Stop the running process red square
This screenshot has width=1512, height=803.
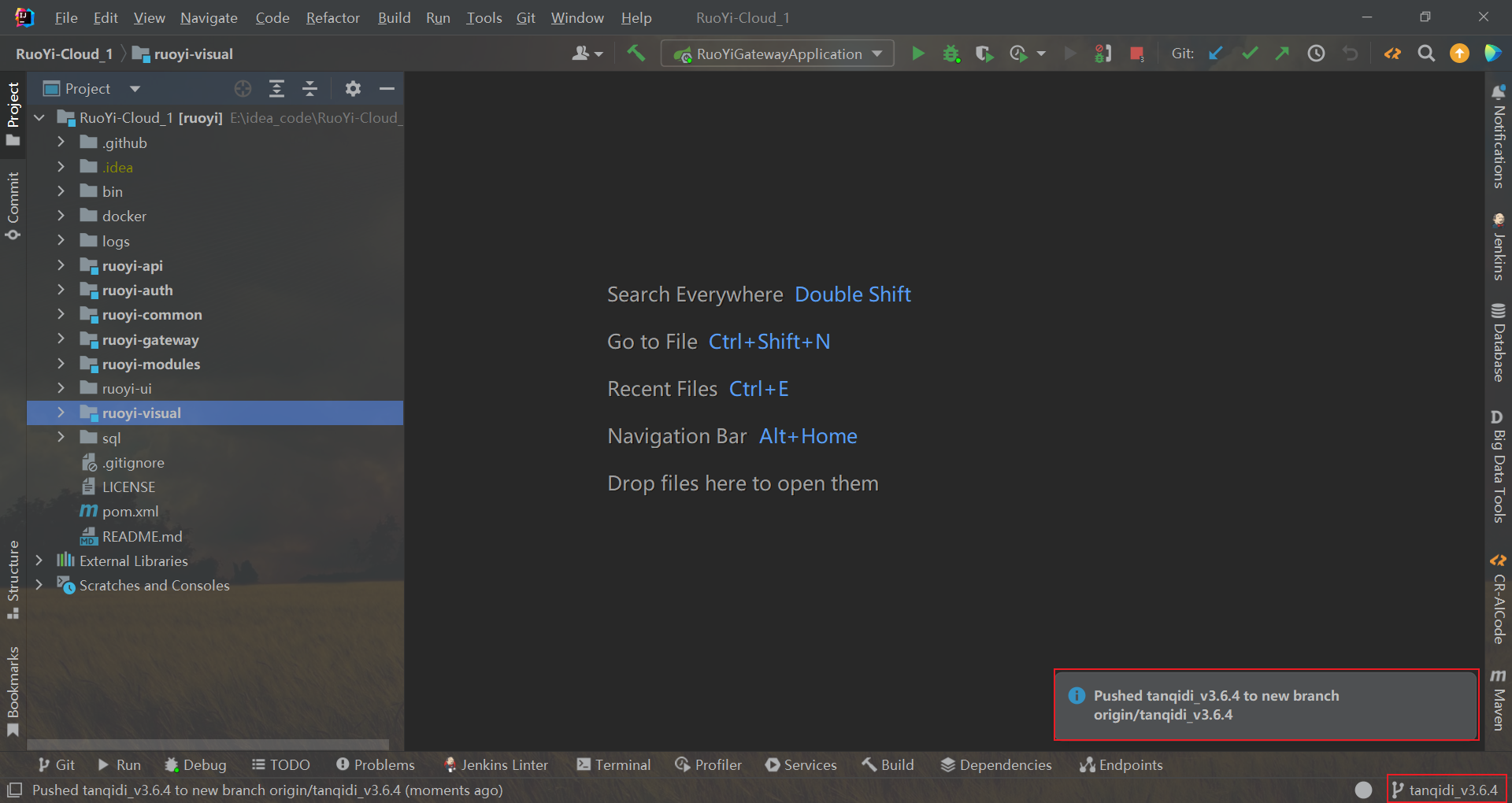click(1136, 54)
